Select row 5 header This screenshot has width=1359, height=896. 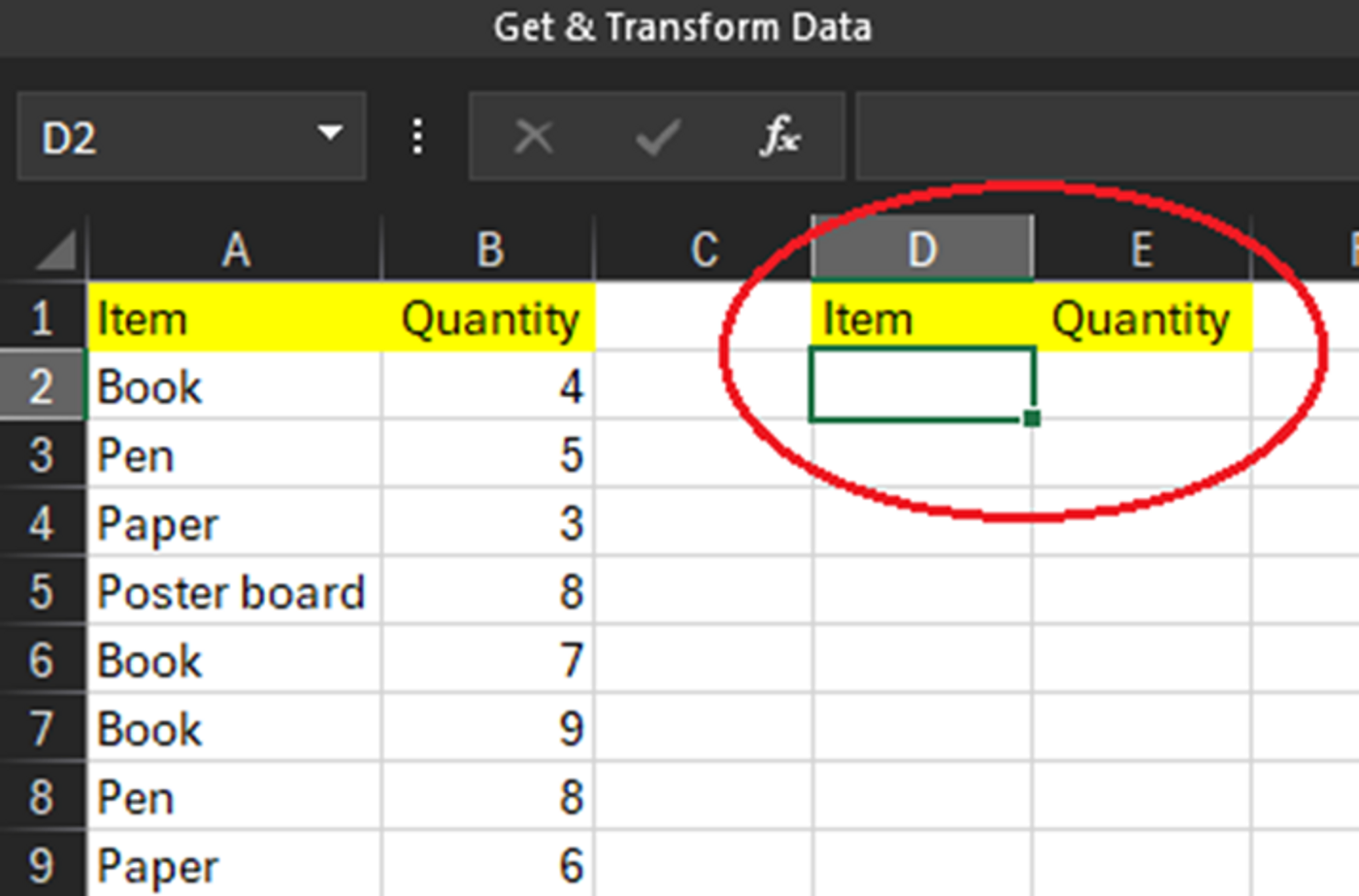[42, 591]
